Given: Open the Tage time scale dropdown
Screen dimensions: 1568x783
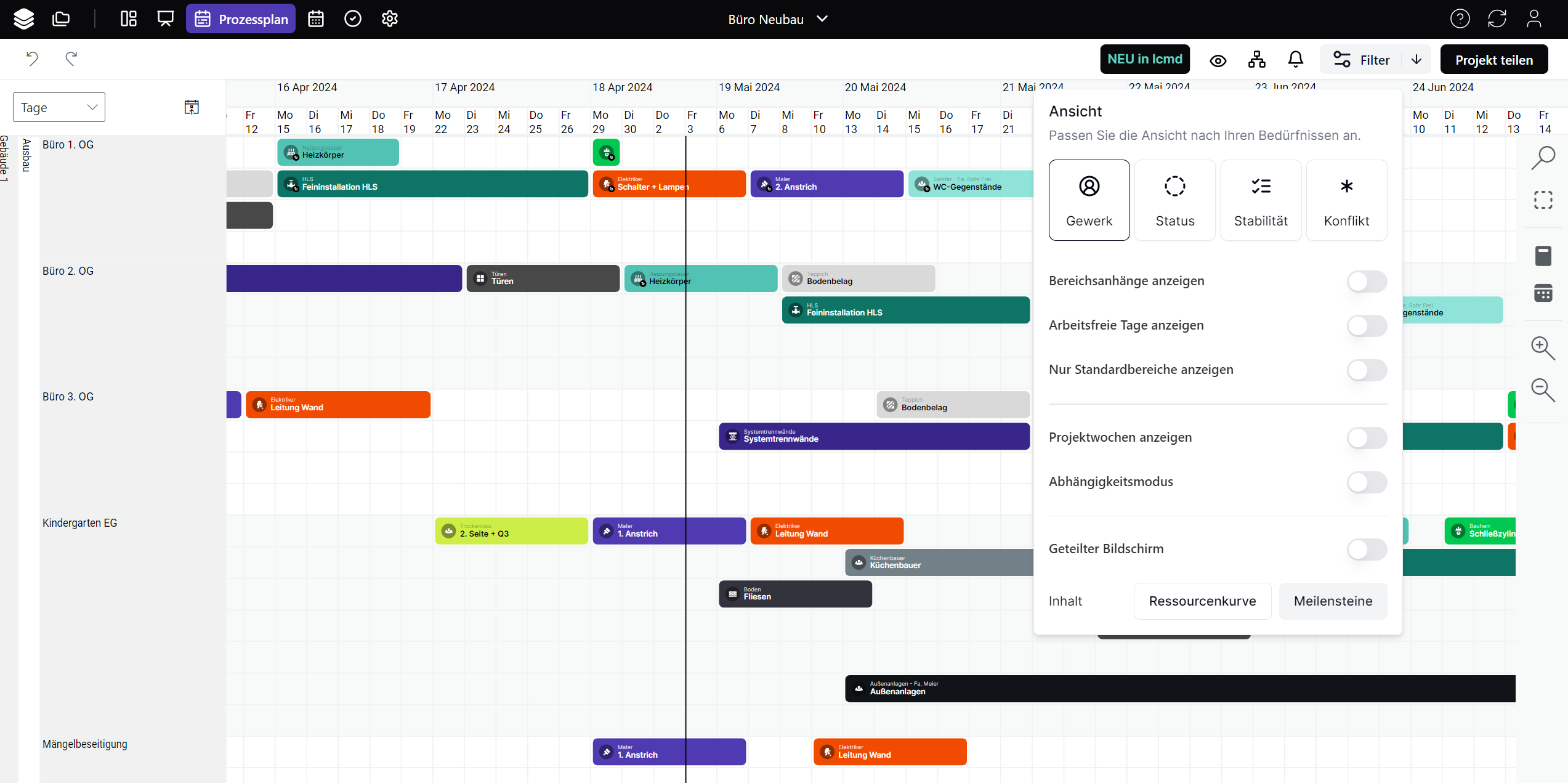Looking at the screenshot, I should pyautogui.click(x=59, y=108).
